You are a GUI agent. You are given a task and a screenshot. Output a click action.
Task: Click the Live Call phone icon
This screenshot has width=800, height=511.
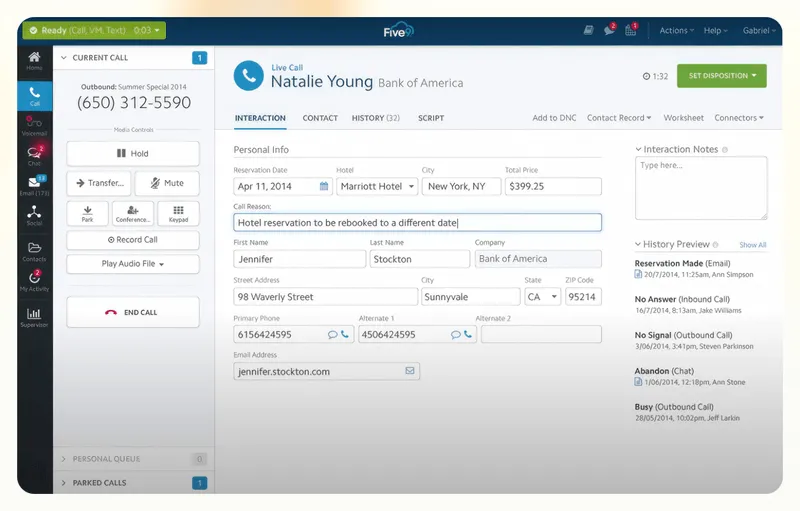[248, 75]
